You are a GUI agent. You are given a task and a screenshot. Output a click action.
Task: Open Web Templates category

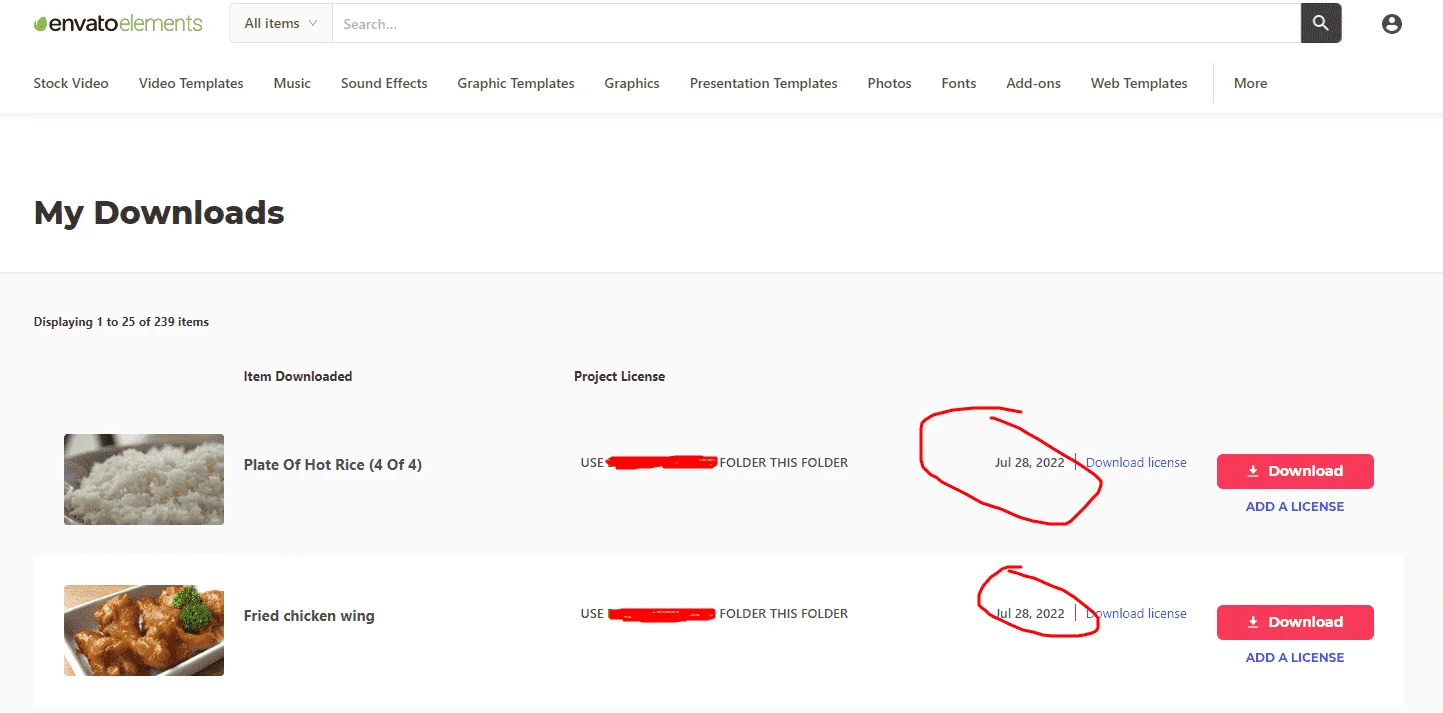(x=1139, y=83)
